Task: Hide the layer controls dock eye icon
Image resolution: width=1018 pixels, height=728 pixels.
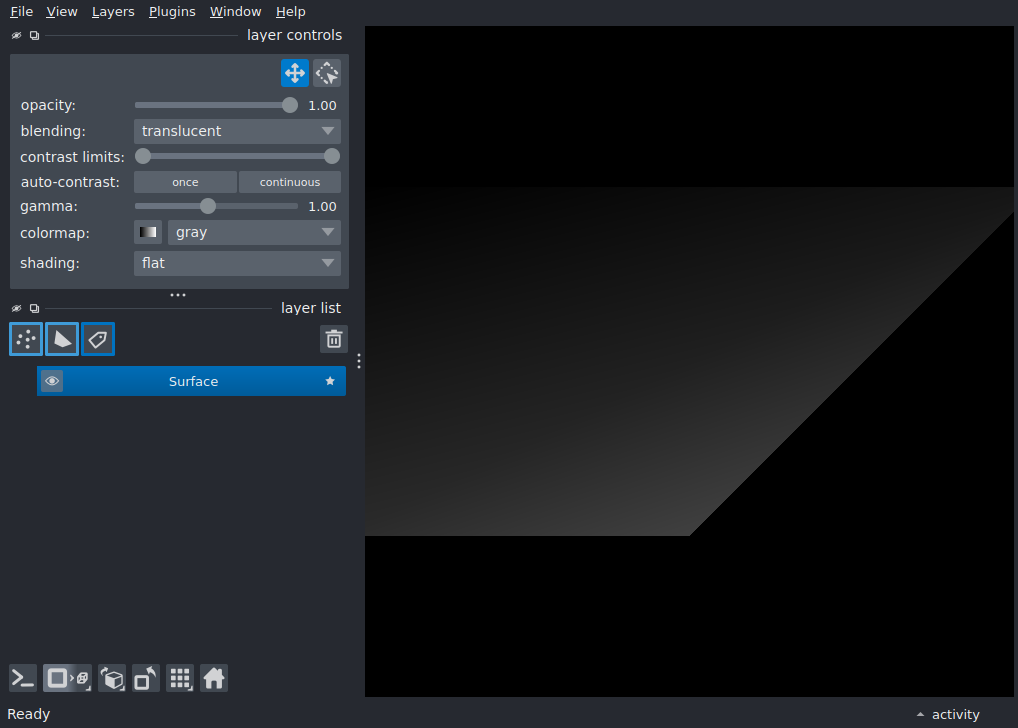Action: point(16,35)
